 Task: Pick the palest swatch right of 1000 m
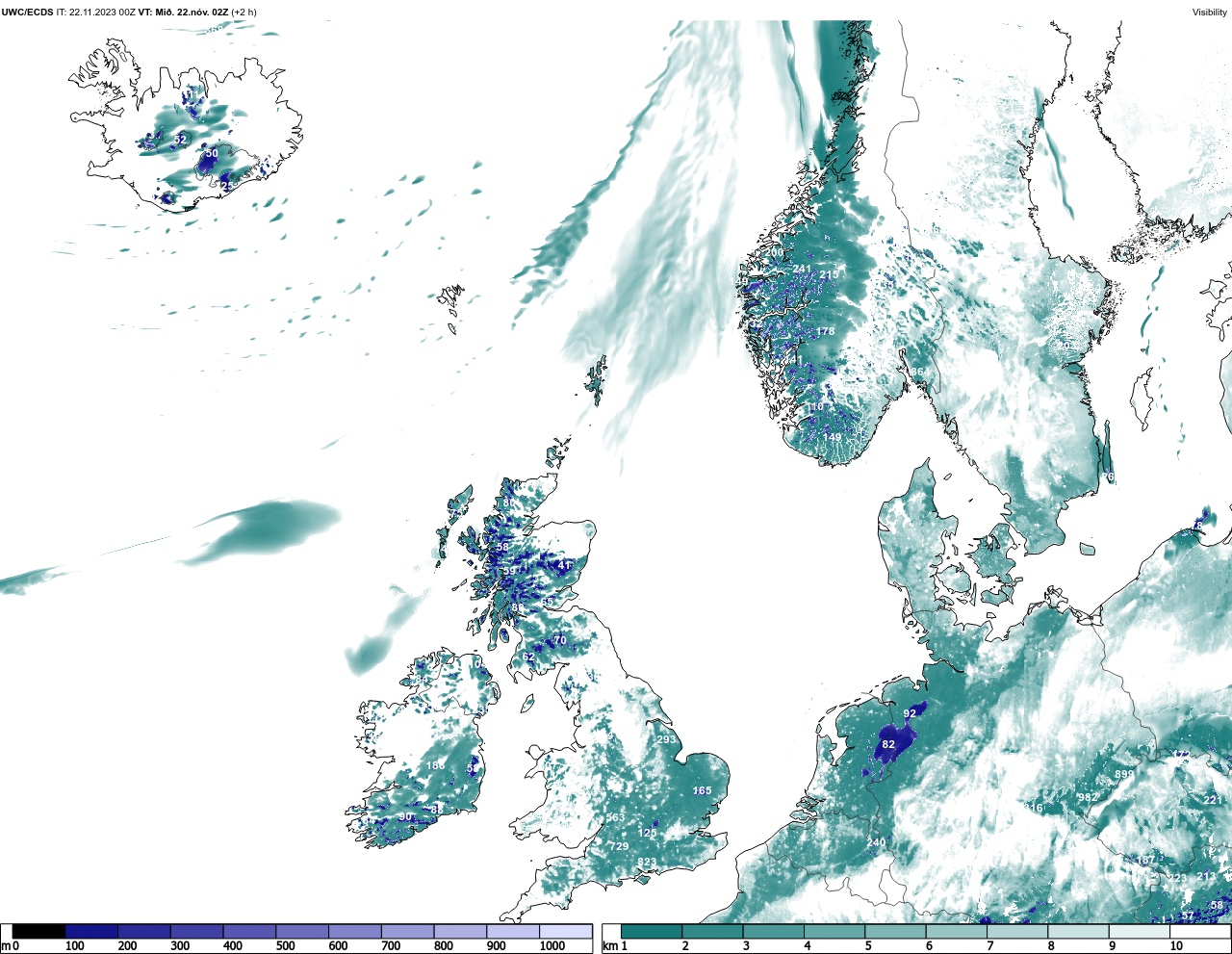coord(565,931)
